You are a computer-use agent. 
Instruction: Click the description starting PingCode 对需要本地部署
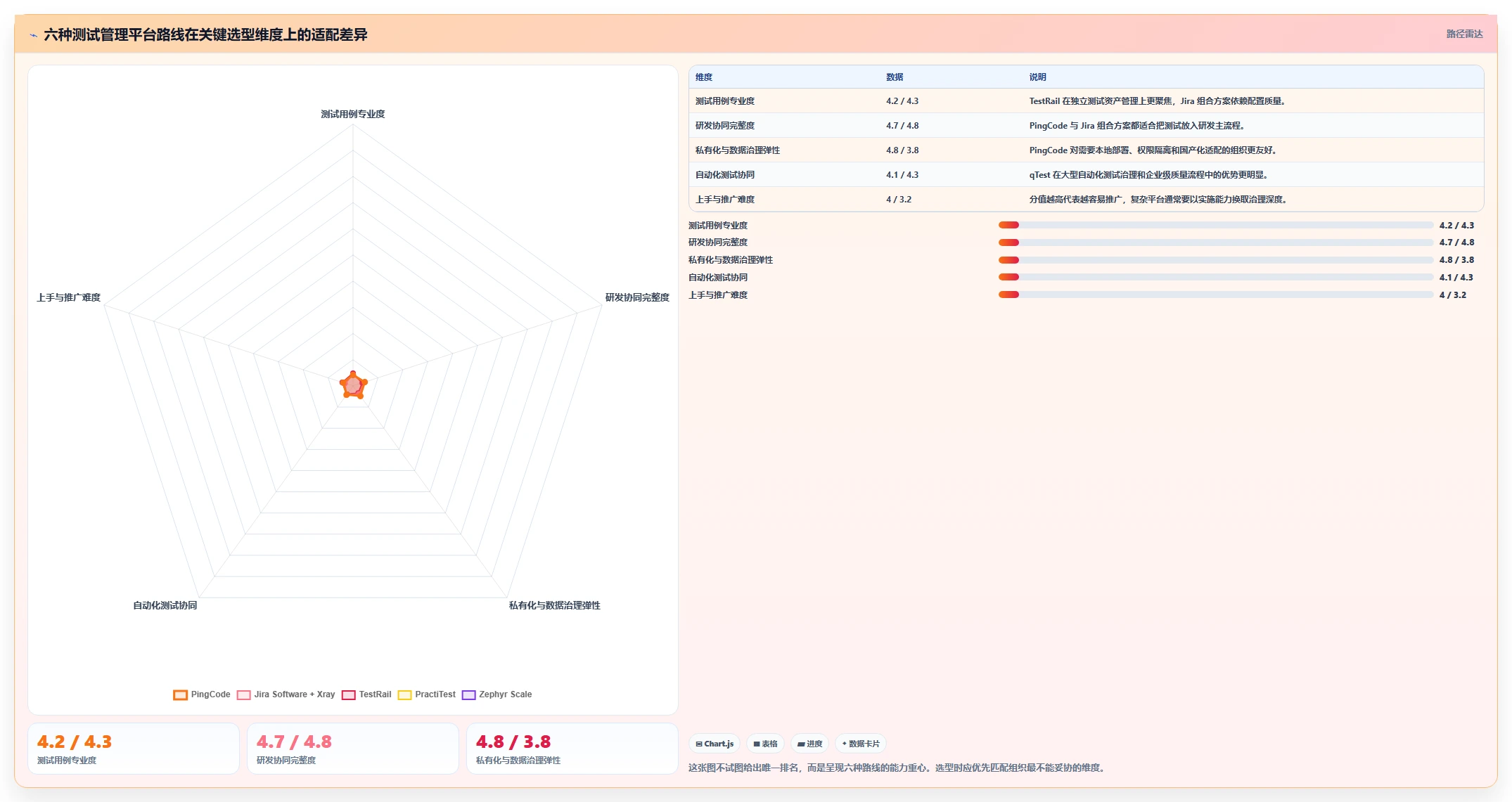click(1155, 150)
